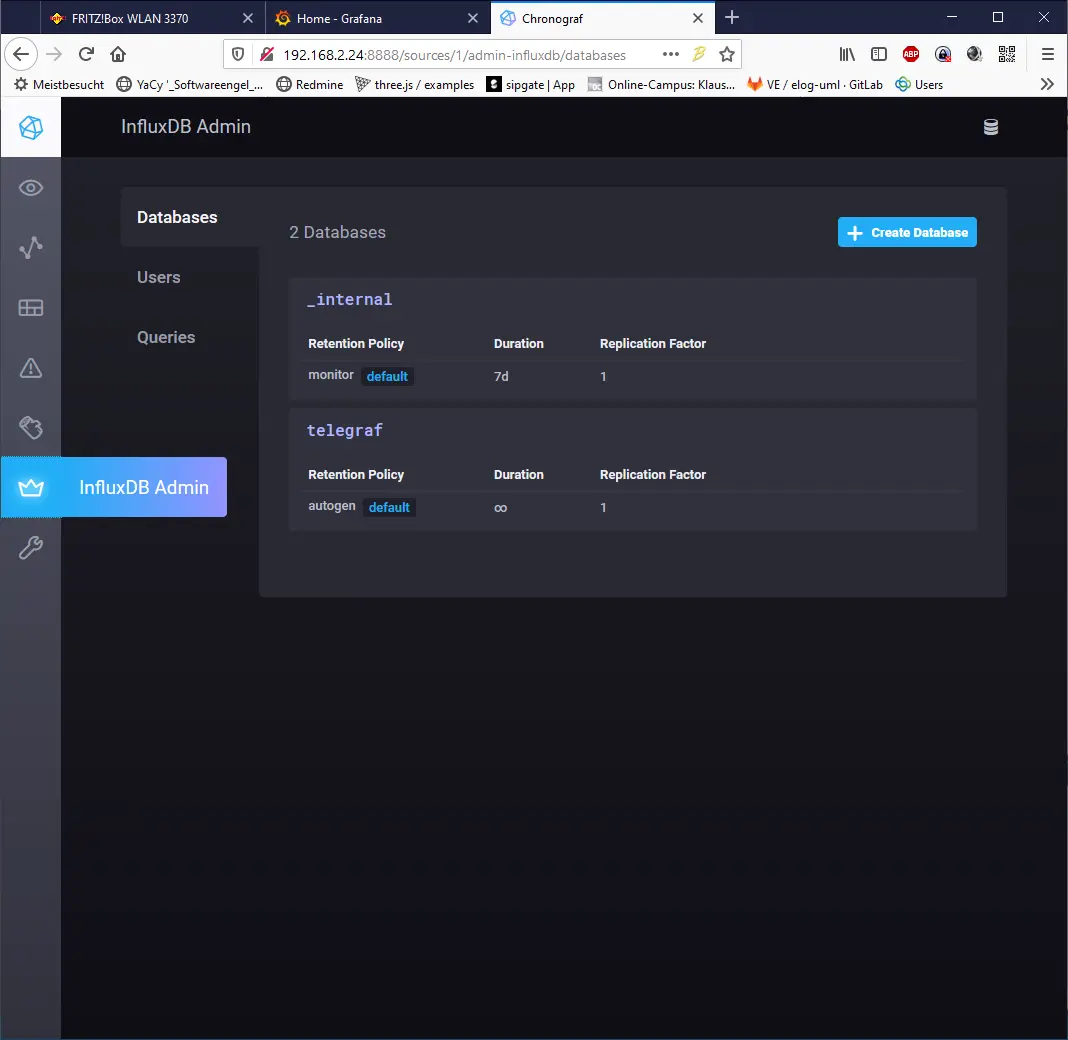Toggle the default retention policy for monitor
This screenshot has width=1068, height=1040.
[387, 376]
